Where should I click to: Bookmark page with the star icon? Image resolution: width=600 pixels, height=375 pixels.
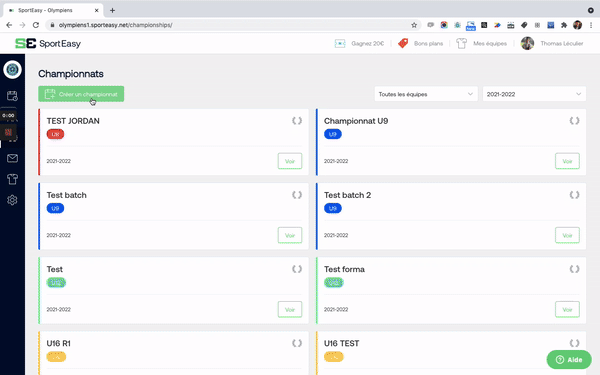pos(414,25)
